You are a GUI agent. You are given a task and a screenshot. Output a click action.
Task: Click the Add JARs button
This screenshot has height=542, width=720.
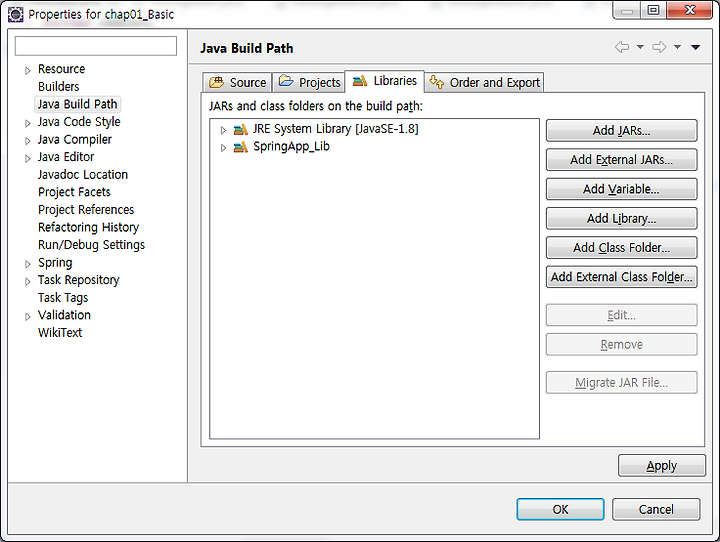click(621, 130)
